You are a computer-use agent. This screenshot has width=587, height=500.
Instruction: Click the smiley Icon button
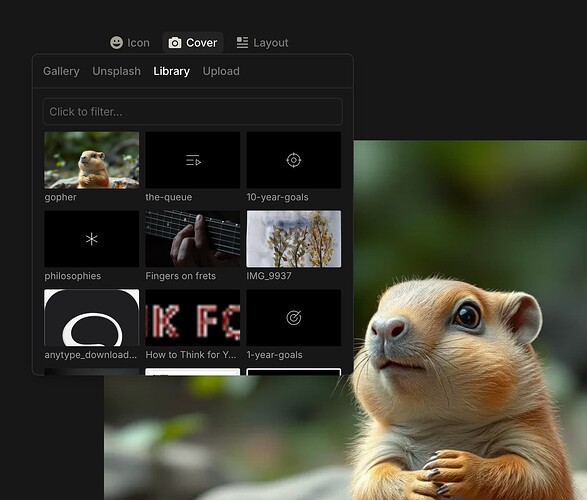click(x=130, y=43)
